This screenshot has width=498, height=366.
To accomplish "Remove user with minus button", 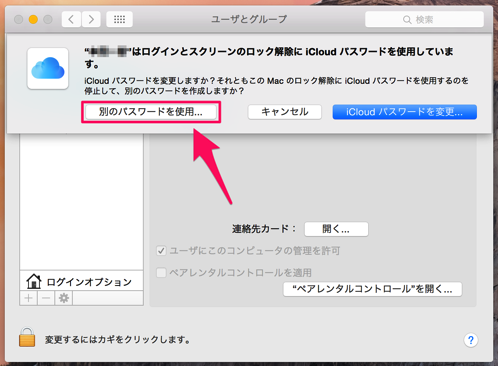I will [46, 298].
